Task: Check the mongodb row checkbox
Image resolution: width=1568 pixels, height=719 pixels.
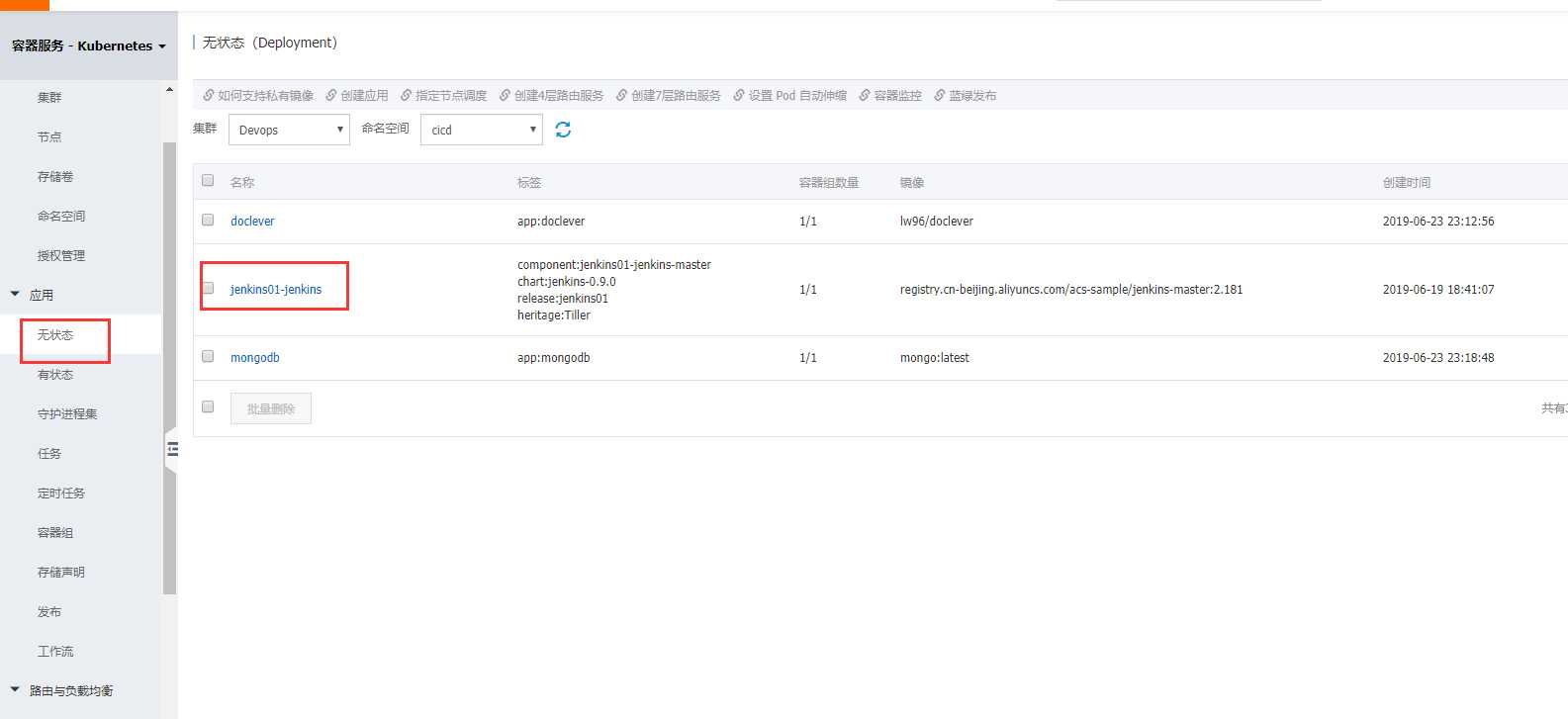Action: 208,356
